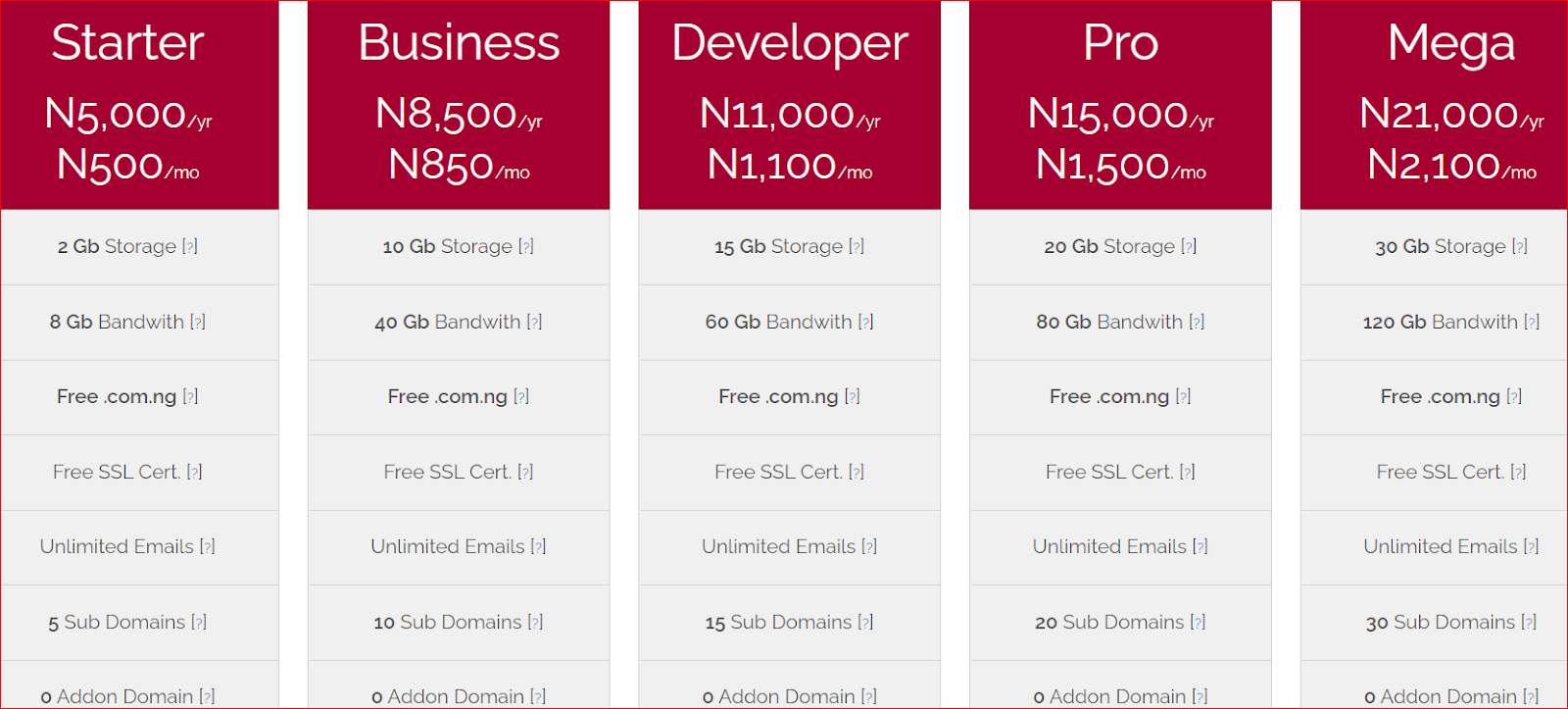Click the 20 Sub Domains feature text
The height and width of the screenshot is (709, 1568).
click(1109, 623)
